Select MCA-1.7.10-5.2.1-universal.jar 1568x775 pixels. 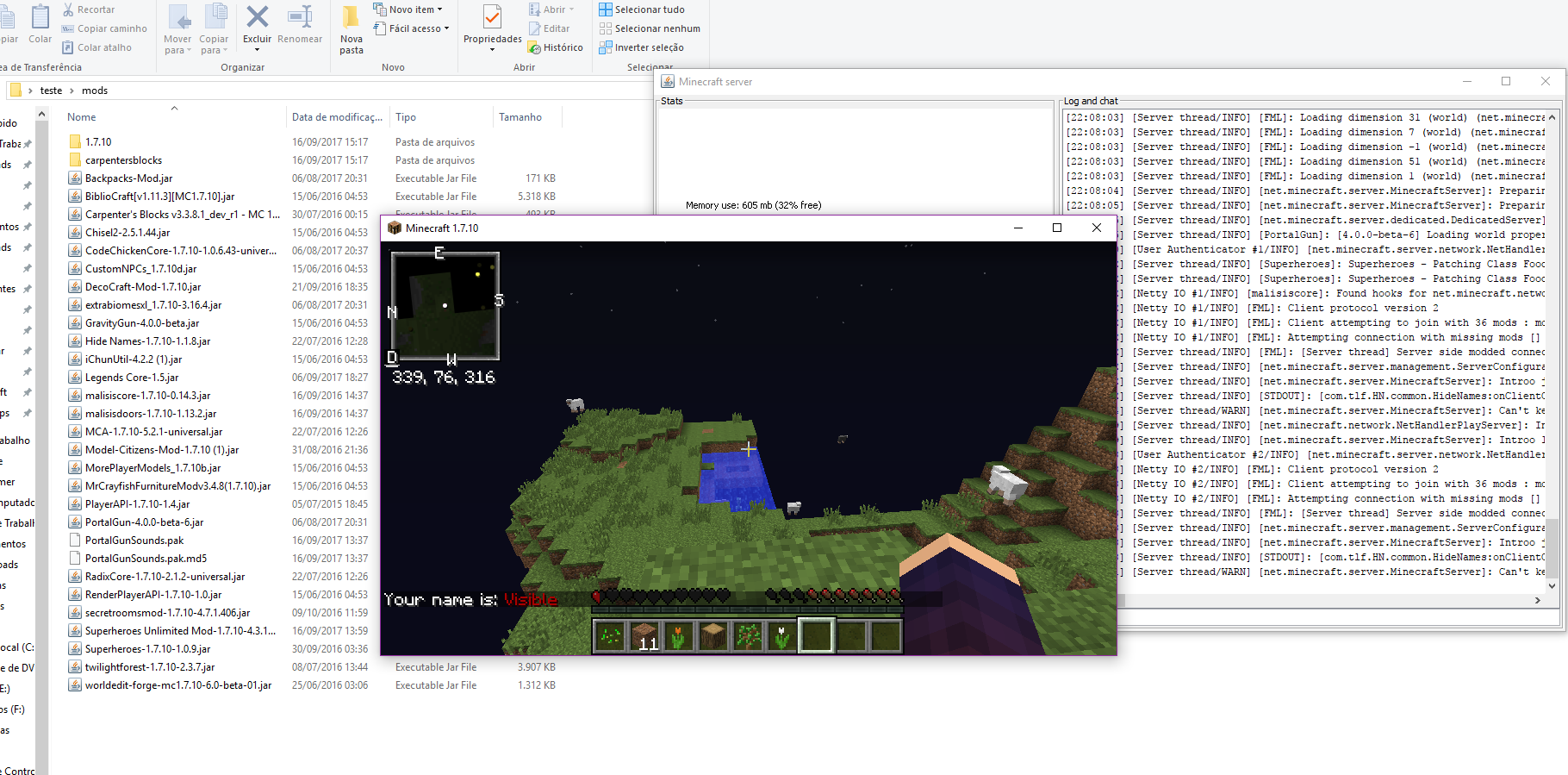point(153,431)
